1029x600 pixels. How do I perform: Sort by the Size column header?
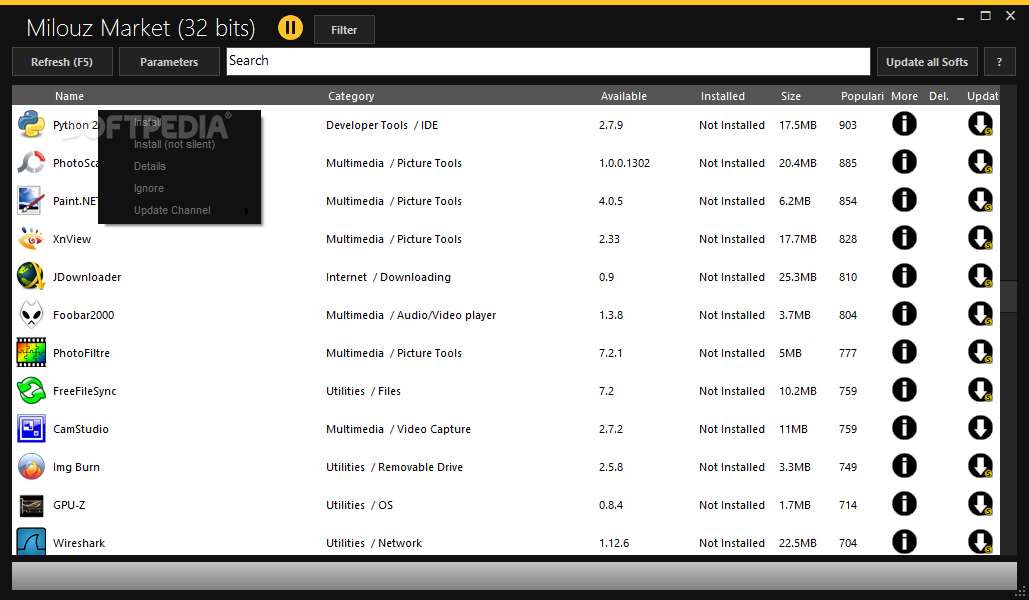point(791,96)
